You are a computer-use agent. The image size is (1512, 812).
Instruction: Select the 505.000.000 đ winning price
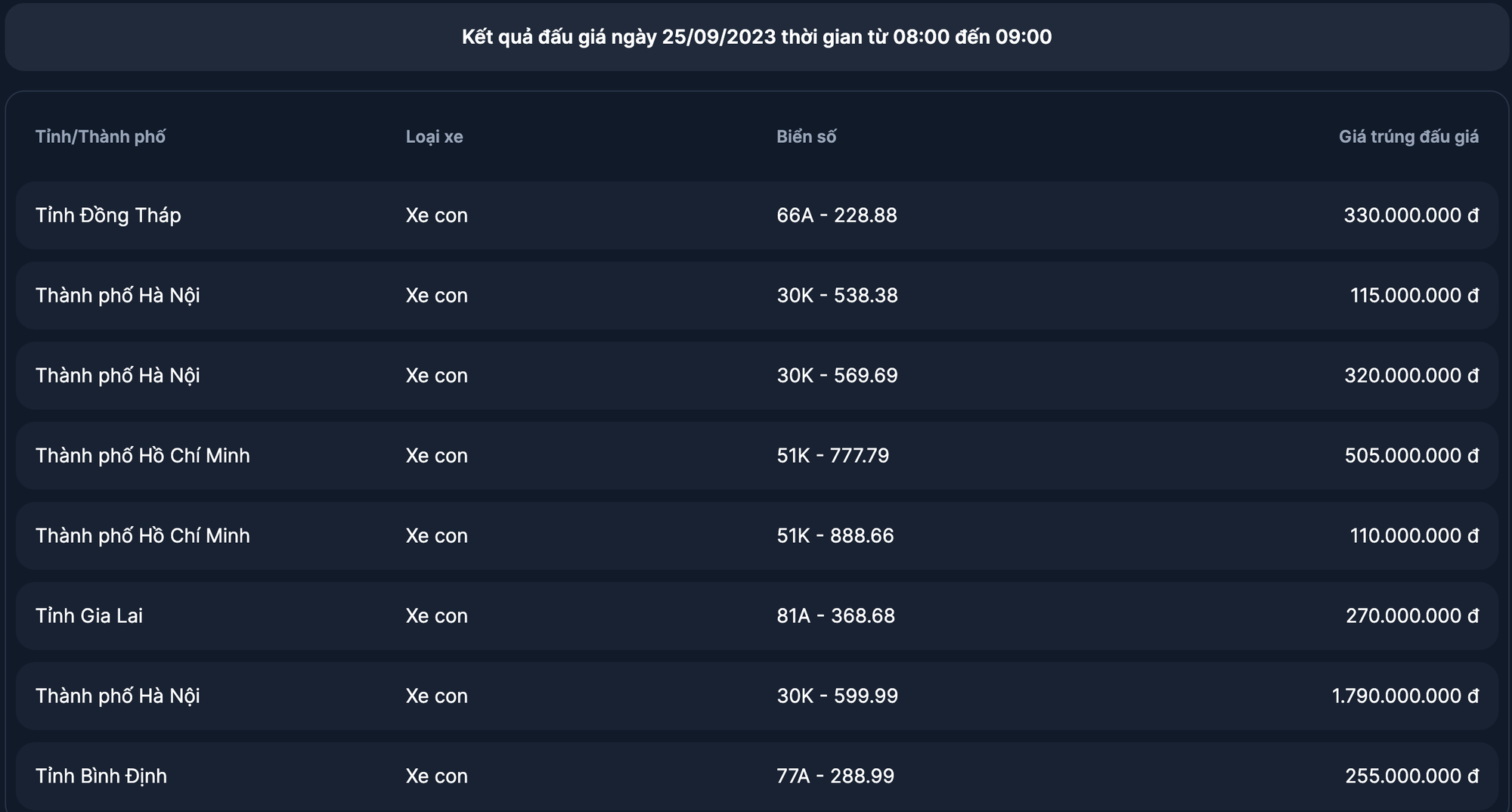click(x=1411, y=456)
